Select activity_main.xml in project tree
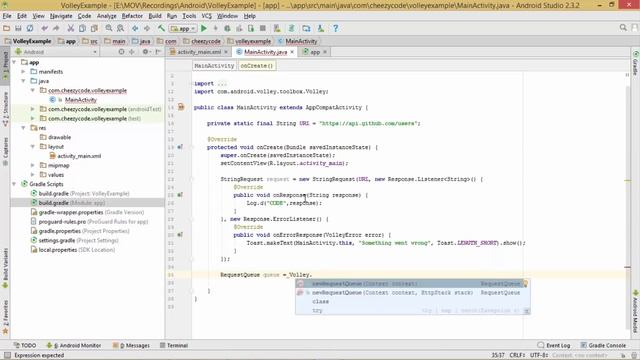Image resolution: width=640 pixels, height=360 pixels. (x=79, y=156)
